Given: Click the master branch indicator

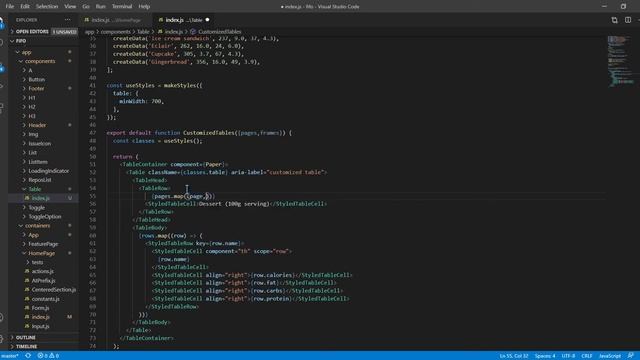Looking at the screenshot, I should point(10,356).
